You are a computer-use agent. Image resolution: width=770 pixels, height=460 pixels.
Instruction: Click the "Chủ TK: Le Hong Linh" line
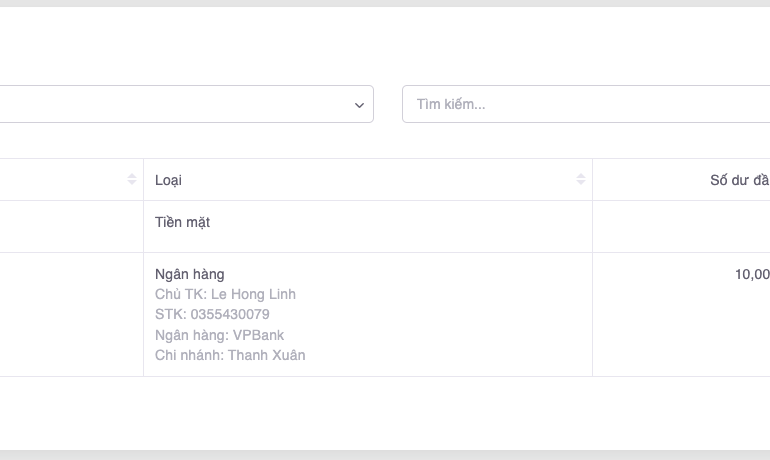point(225,294)
